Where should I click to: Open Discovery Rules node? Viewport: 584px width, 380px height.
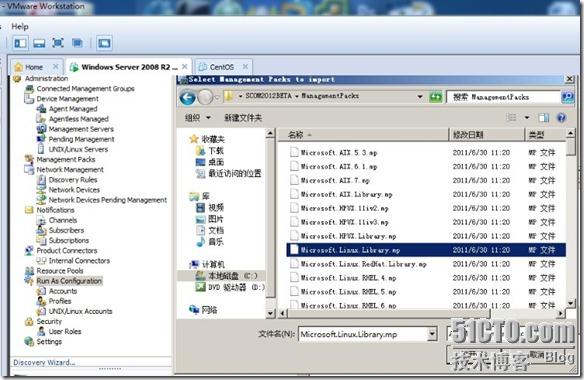point(73,180)
